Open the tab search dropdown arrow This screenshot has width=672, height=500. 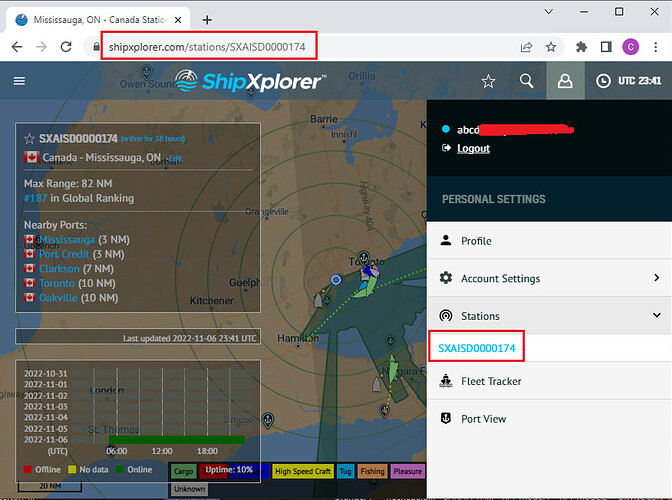tap(549, 12)
